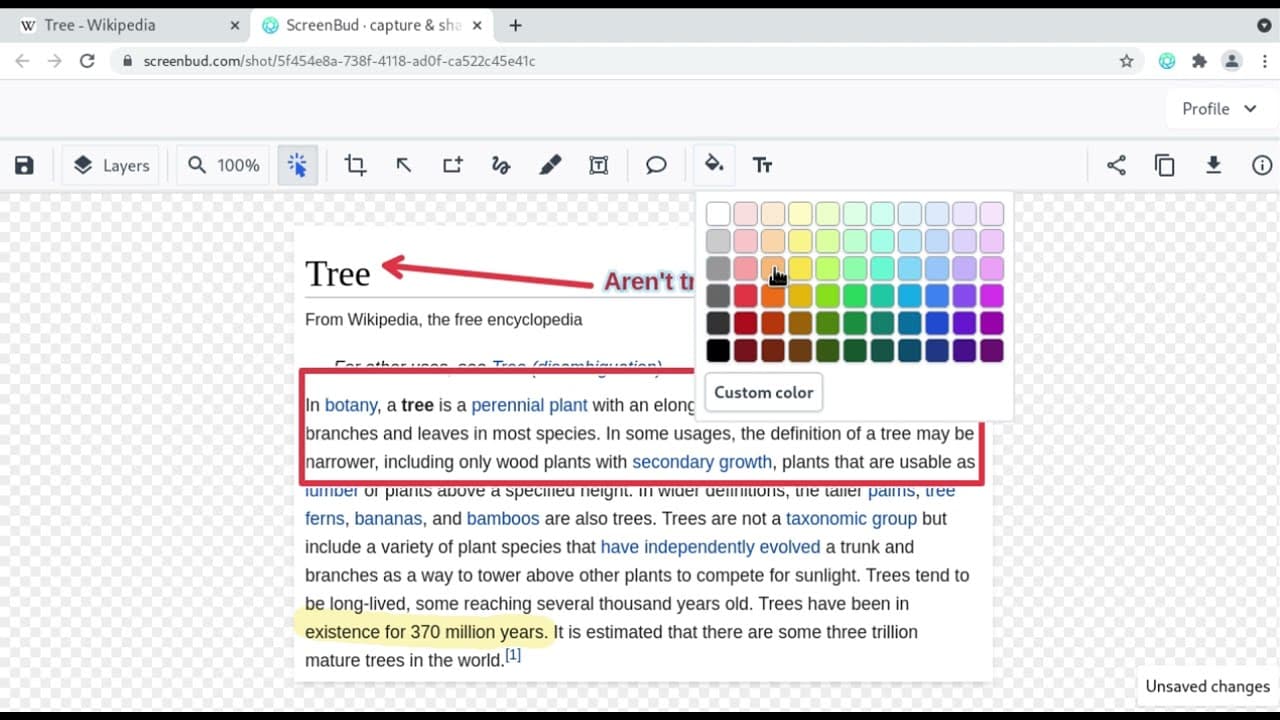This screenshot has width=1280, height=720.
Task: Open the browser profile avatar
Action: [1232, 61]
